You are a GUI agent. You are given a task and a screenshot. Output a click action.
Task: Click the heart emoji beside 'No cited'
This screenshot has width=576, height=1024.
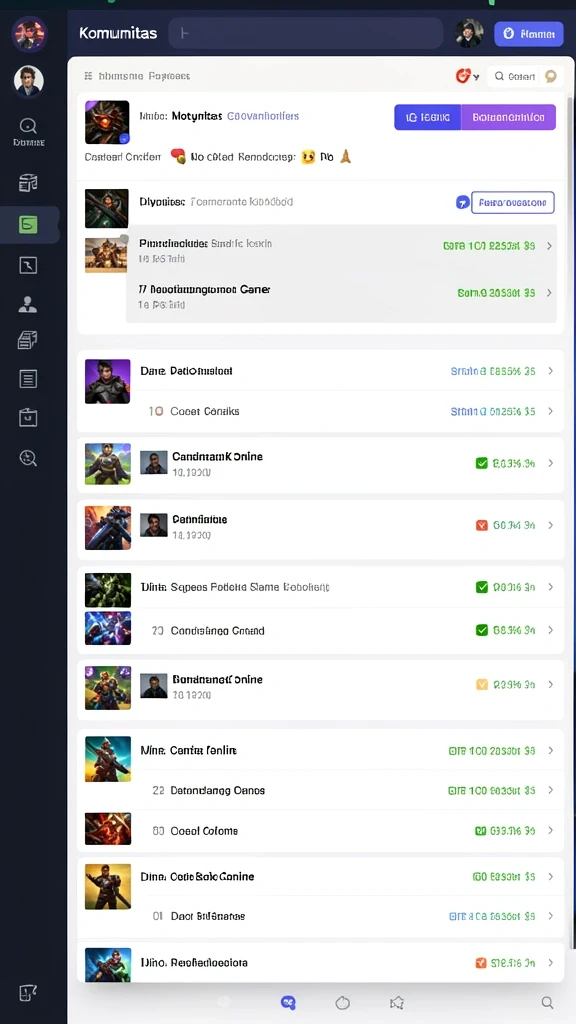point(178,157)
